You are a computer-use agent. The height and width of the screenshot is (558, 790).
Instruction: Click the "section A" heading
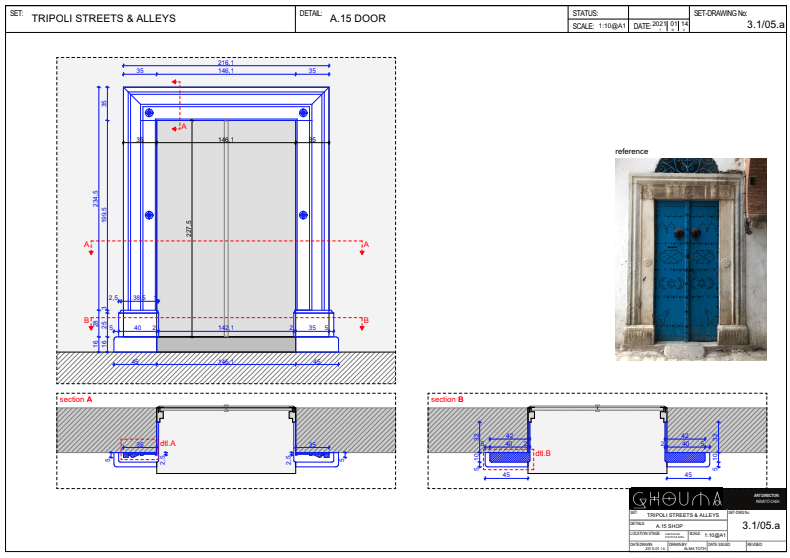point(76,399)
